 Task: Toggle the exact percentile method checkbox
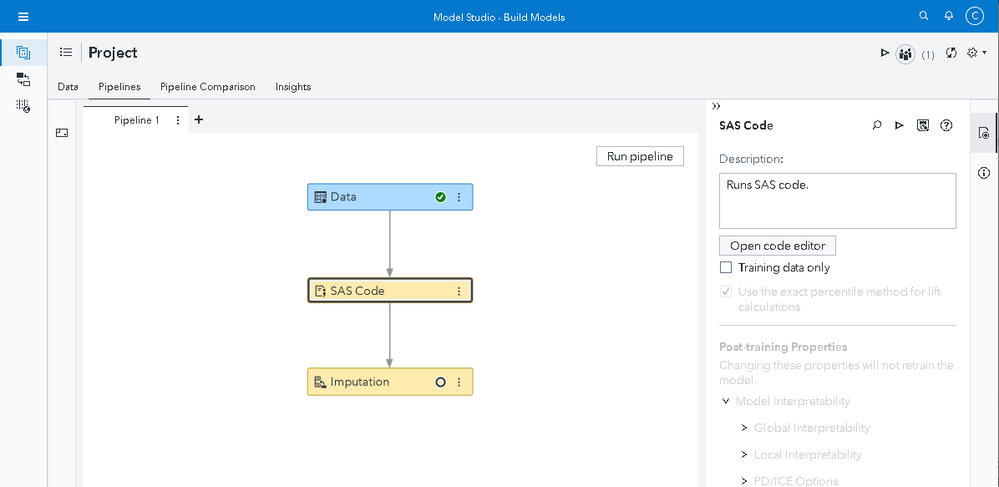coord(726,292)
